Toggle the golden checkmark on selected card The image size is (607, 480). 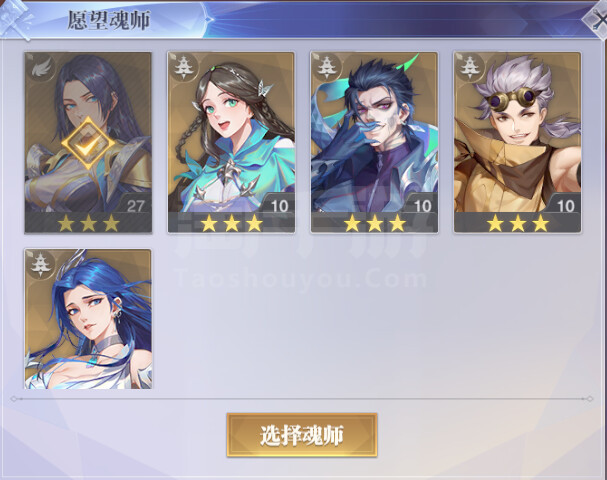[x=88, y=144]
